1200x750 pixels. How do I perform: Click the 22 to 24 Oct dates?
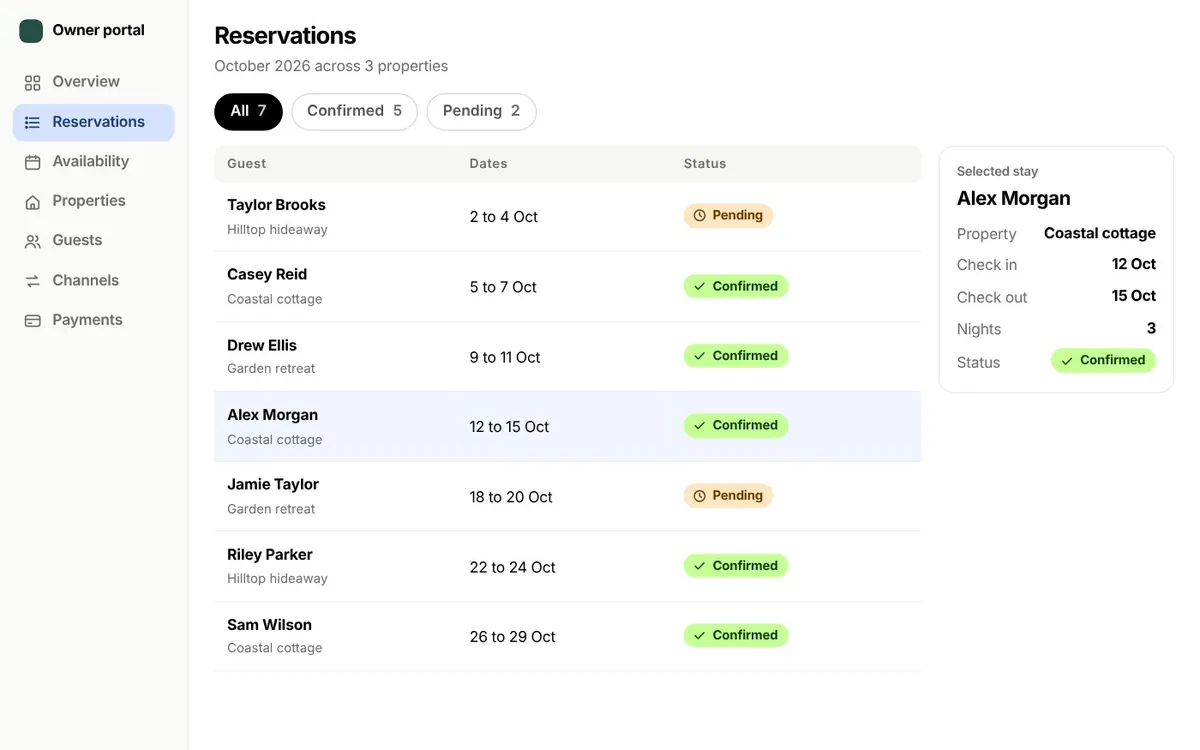coord(512,567)
